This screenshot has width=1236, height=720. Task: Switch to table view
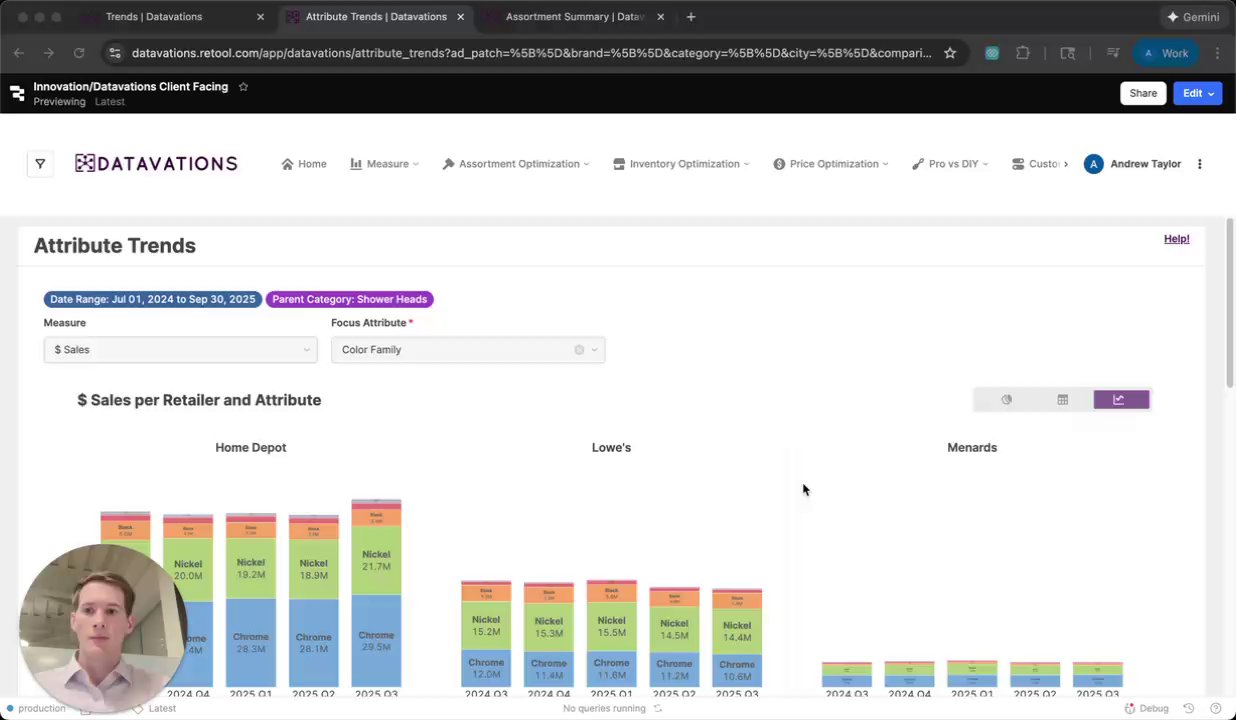[x=1063, y=400]
